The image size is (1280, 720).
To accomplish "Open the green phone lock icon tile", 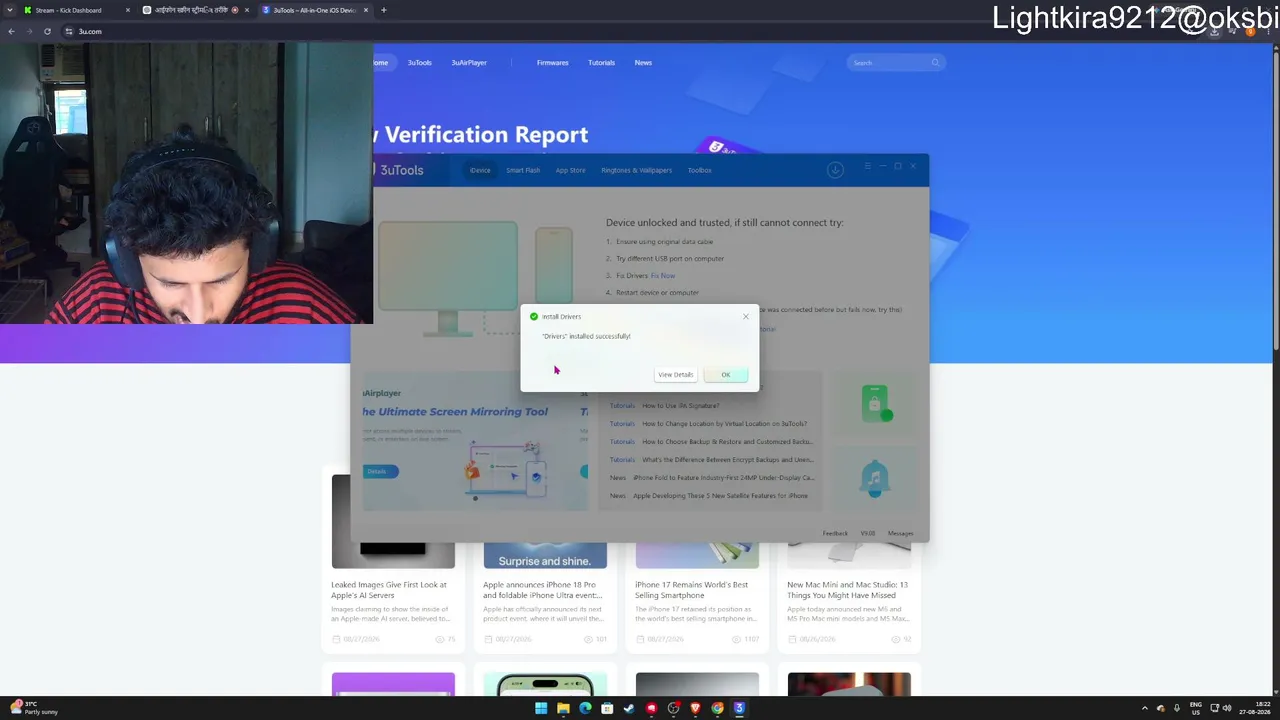I will (875, 403).
